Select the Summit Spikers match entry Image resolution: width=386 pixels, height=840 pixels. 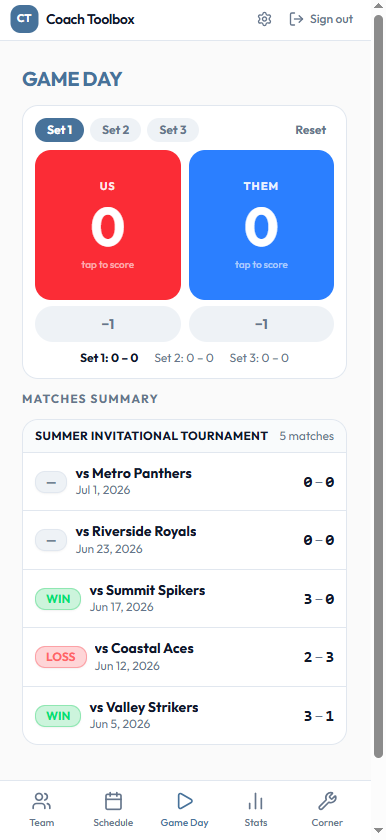pos(184,599)
